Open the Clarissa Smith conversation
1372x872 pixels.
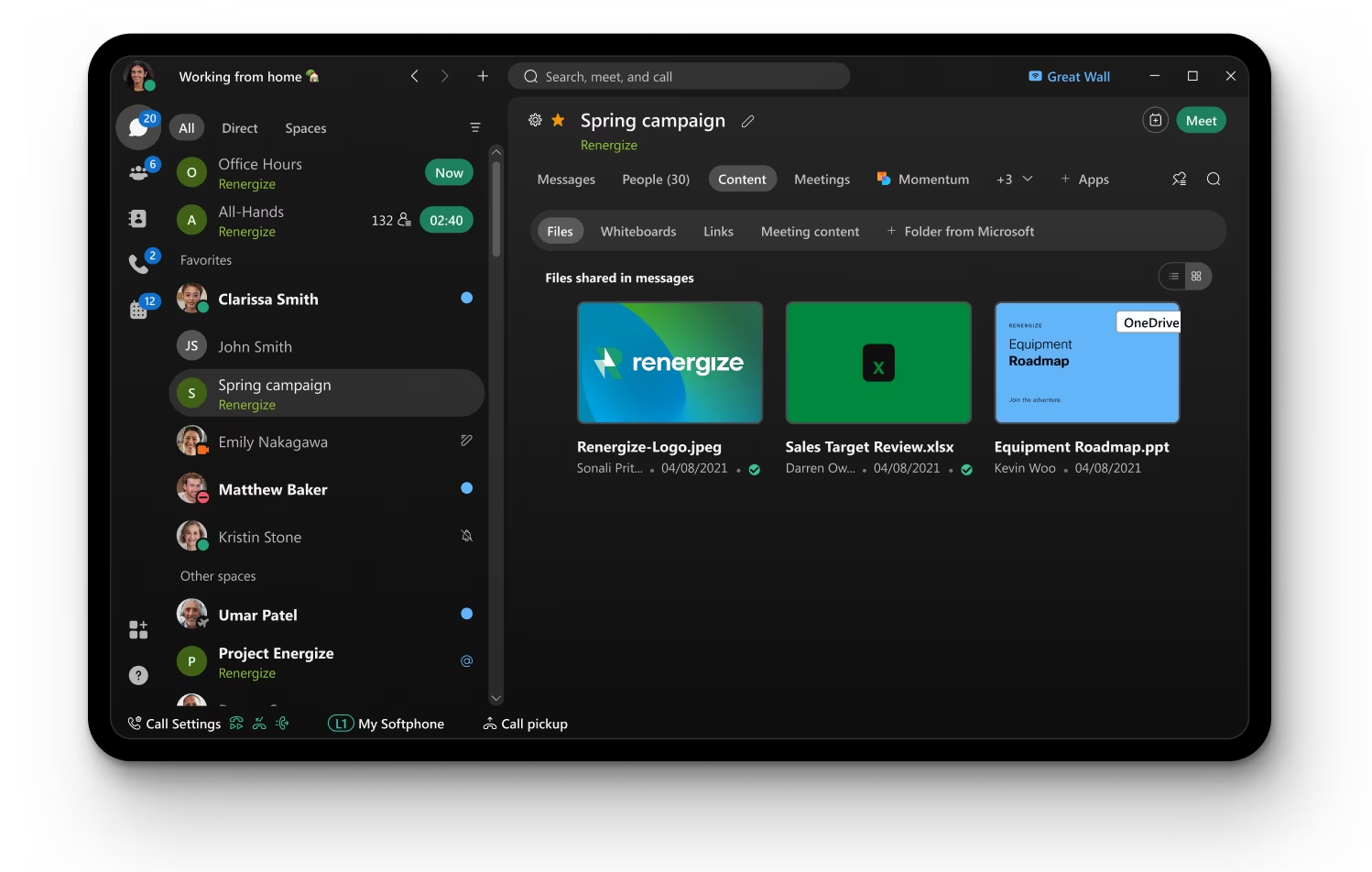click(x=326, y=299)
